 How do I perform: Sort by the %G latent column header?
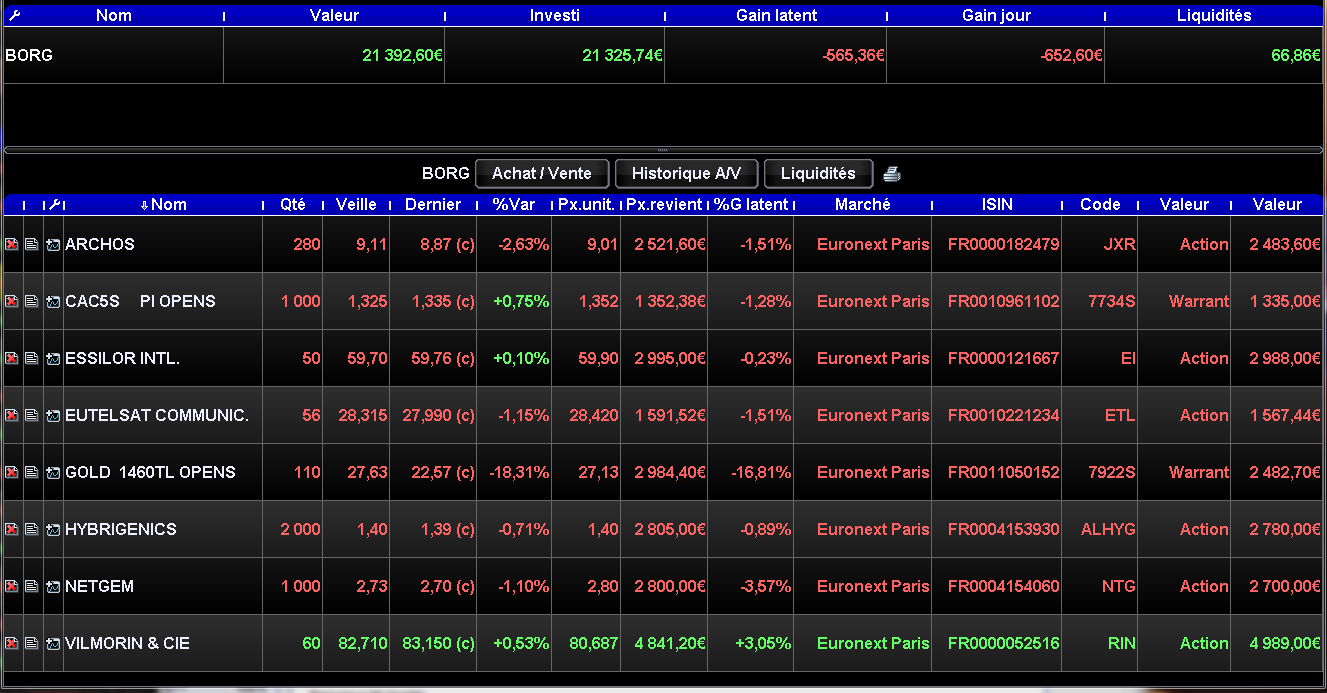751,204
